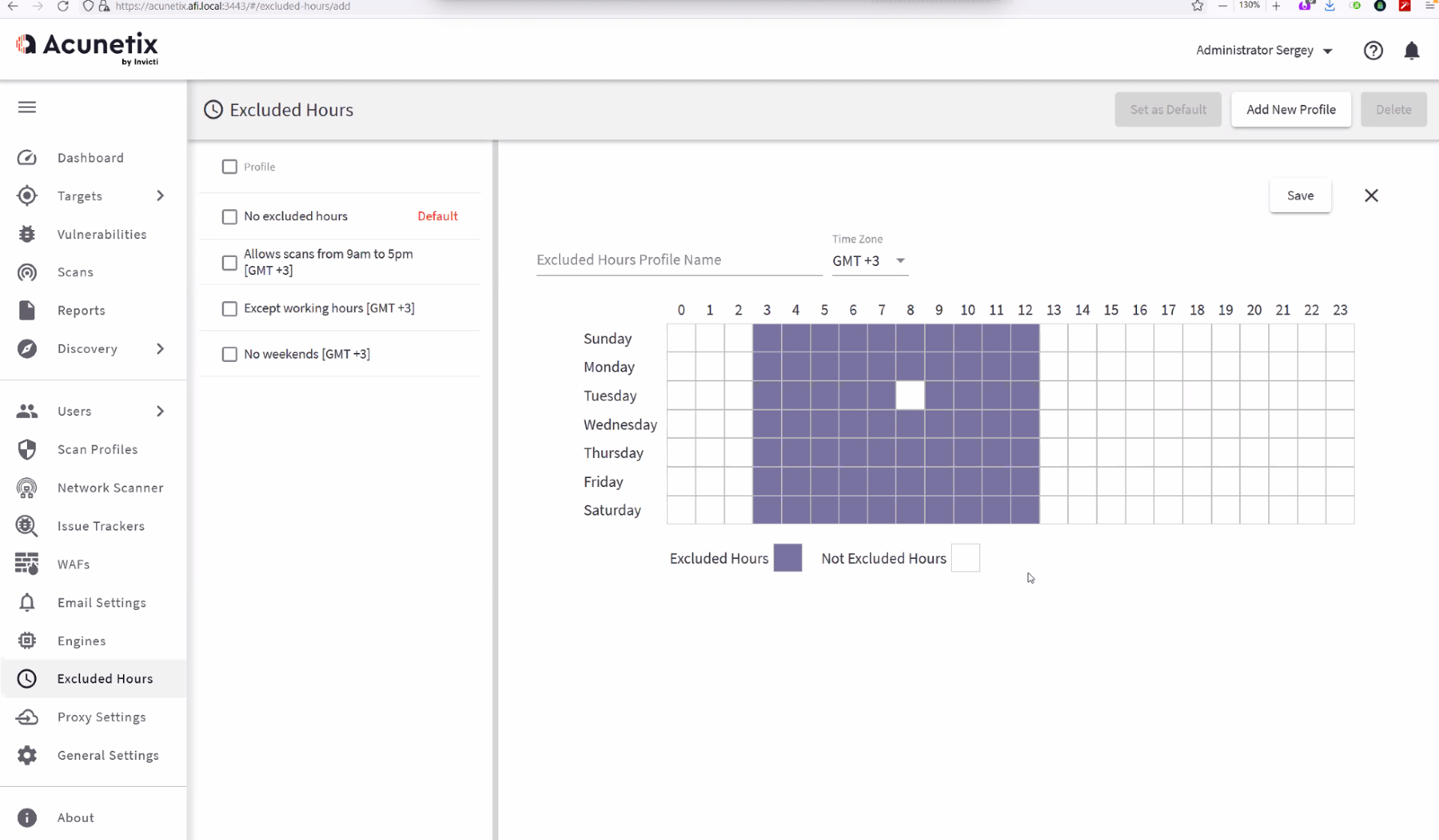
Task: Click the hamburger menu icon in sidebar
Action: pos(27,107)
